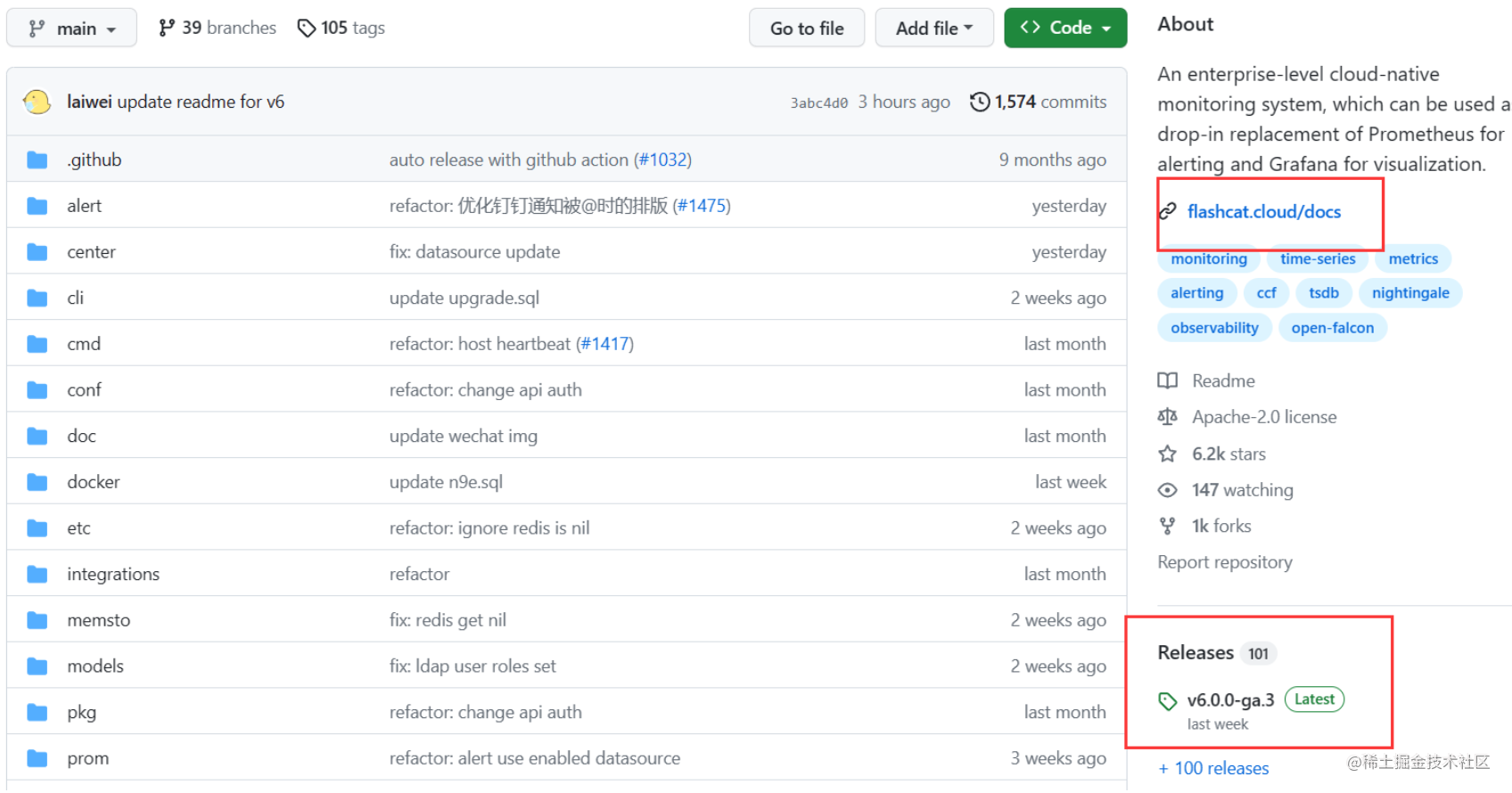Click the star icon beside 6.2k stars
The image size is (1512, 793).
pos(1168,454)
